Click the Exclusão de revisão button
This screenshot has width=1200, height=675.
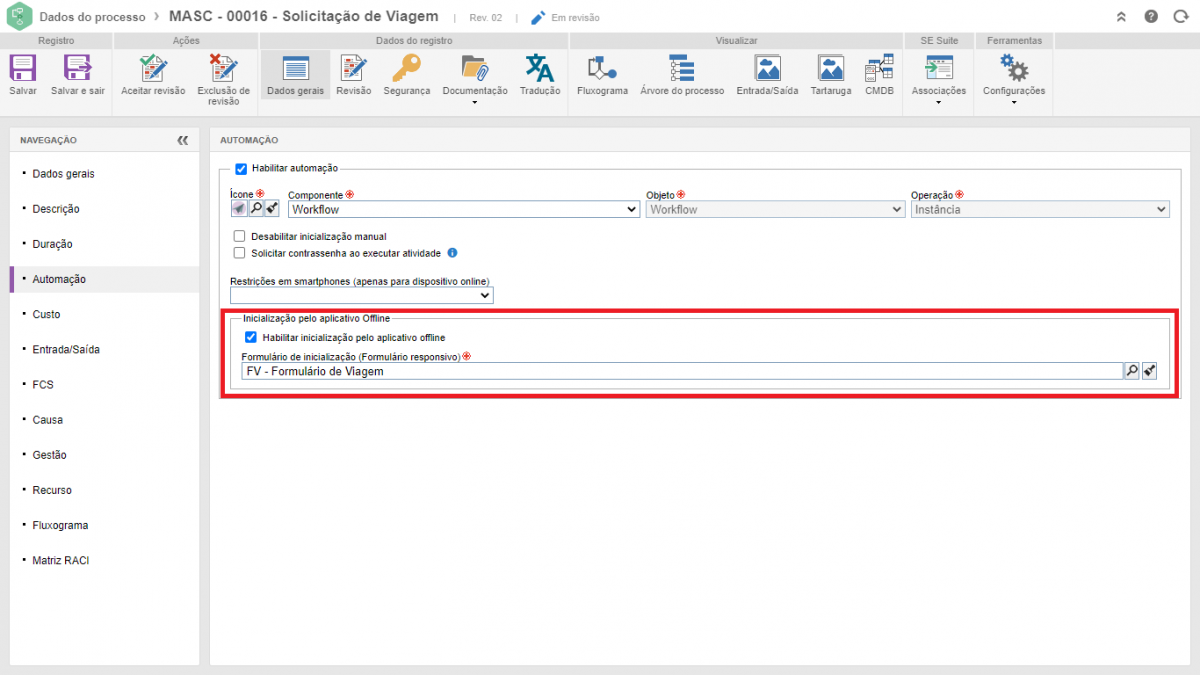point(223,69)
